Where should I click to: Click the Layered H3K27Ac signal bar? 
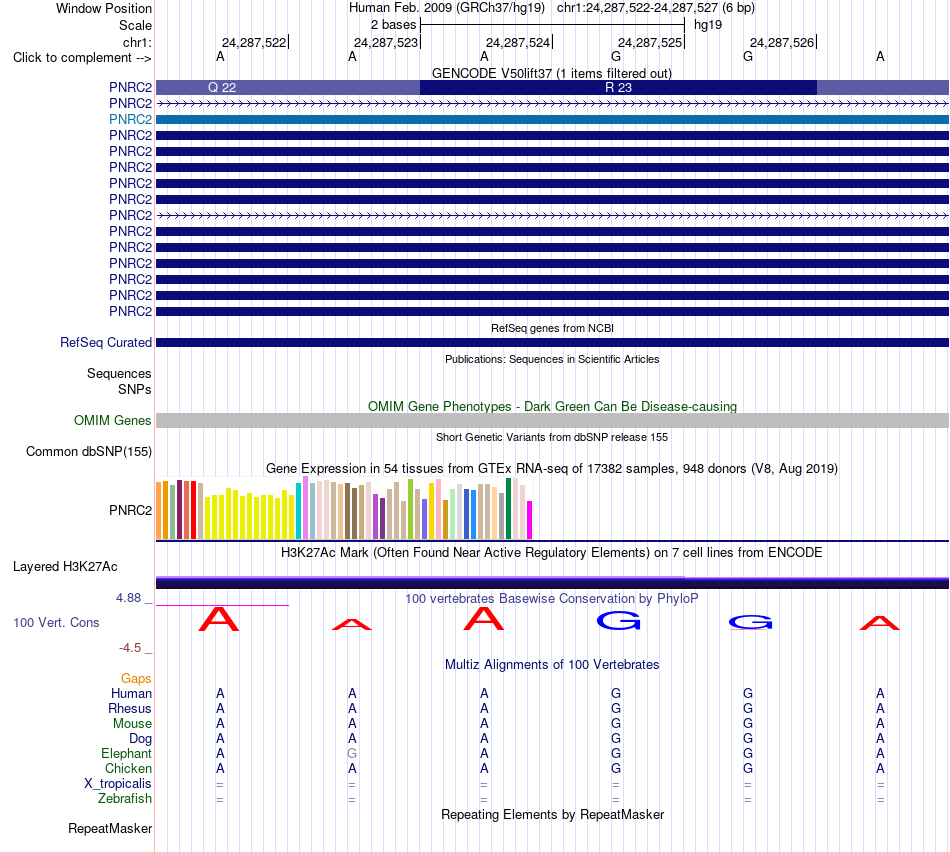pyautogui.click(x=552, y=582)
